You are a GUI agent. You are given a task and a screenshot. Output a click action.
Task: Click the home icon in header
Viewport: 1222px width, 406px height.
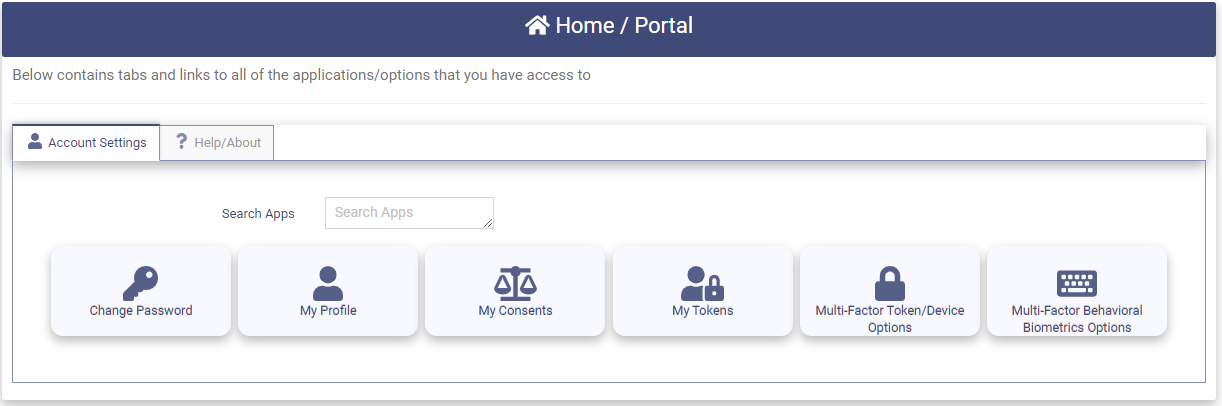click(x=537, y=26)
